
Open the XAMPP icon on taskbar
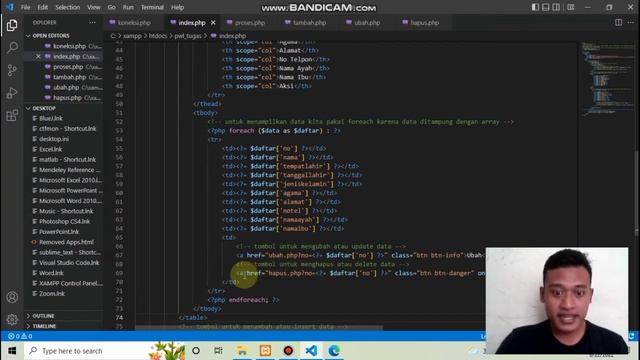265,351
